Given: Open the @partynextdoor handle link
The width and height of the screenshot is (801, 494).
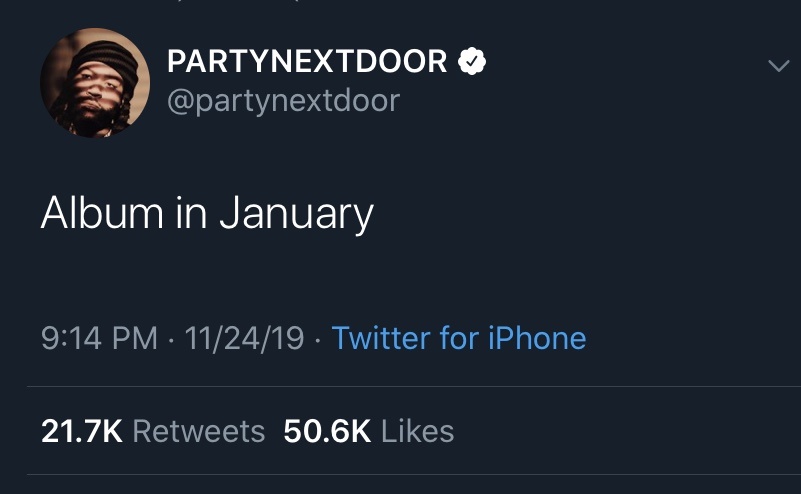Looking at the screenshot, I should click(x=283, y=101).
